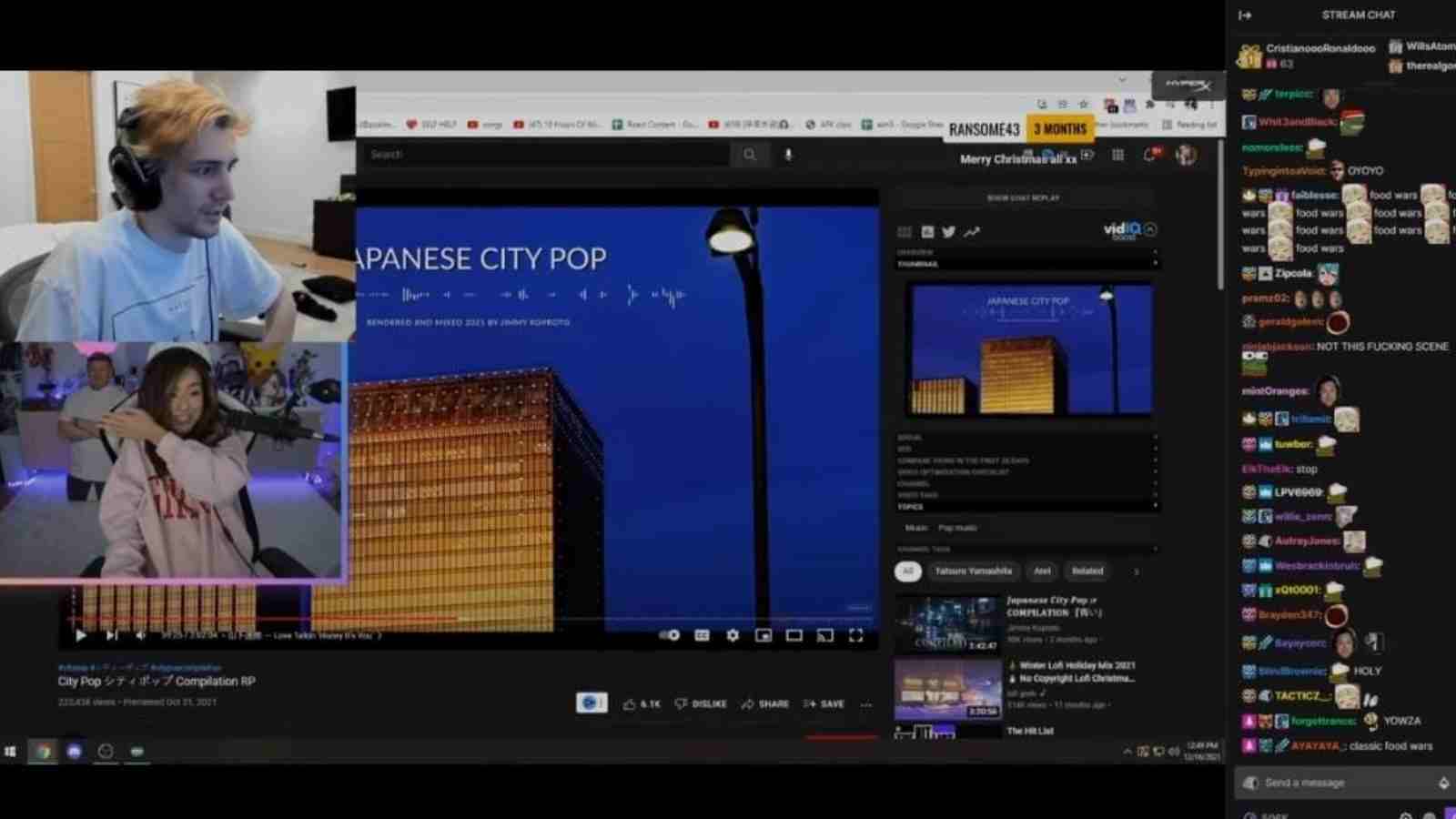Open Chrome from the taskbar
Screen dimensions: 1456x819
(43, 751)
